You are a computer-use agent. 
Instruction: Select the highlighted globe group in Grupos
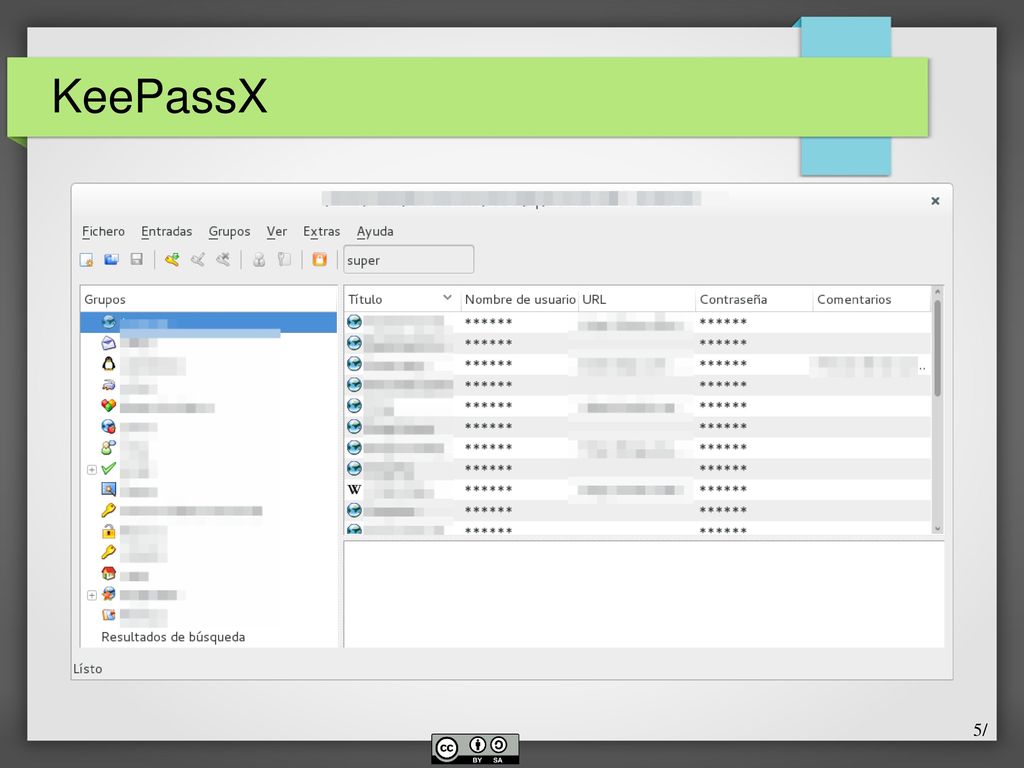(208, 322)
